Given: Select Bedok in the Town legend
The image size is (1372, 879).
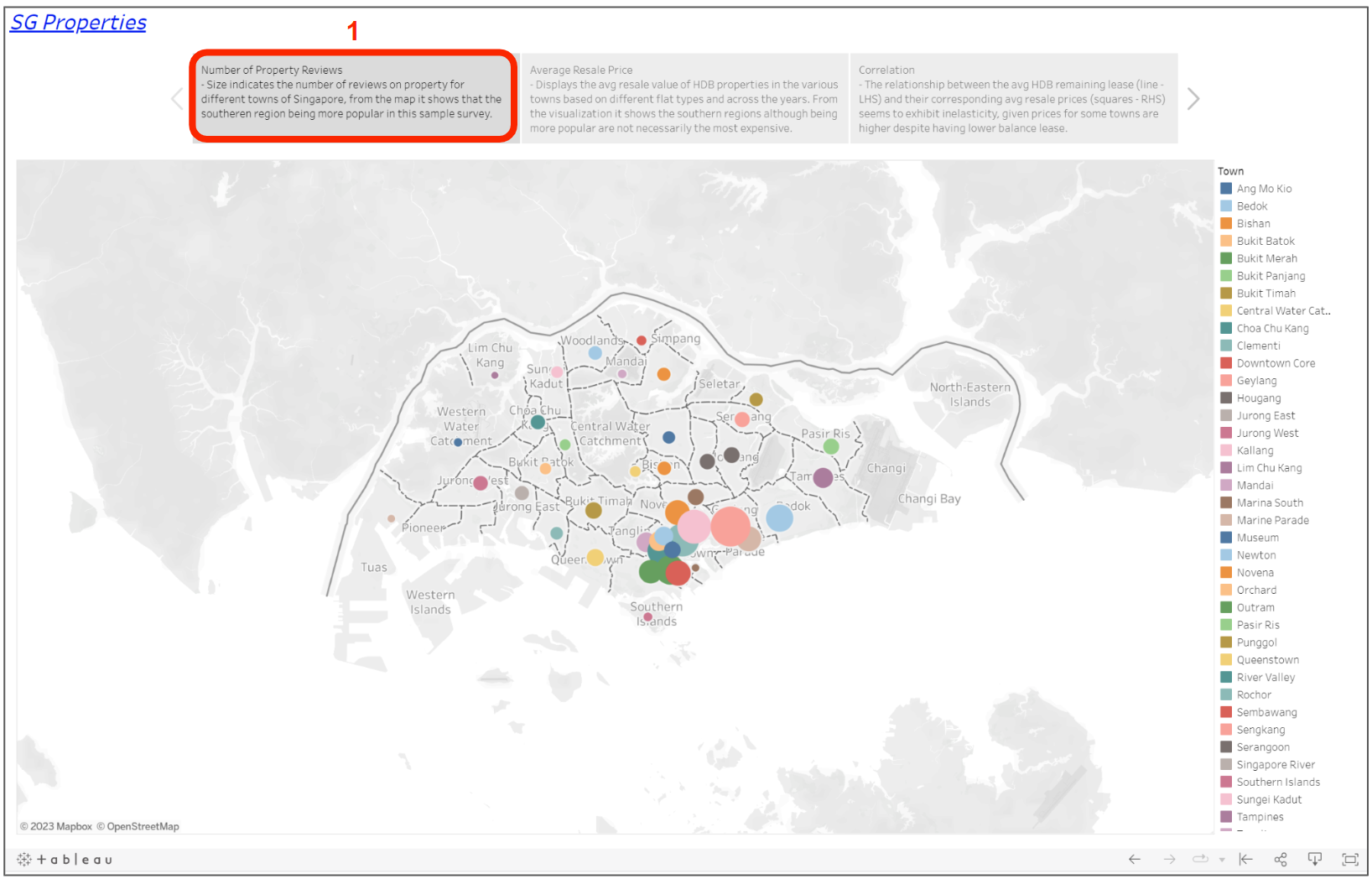Looking at the screenshot, I should (1251, 206).
